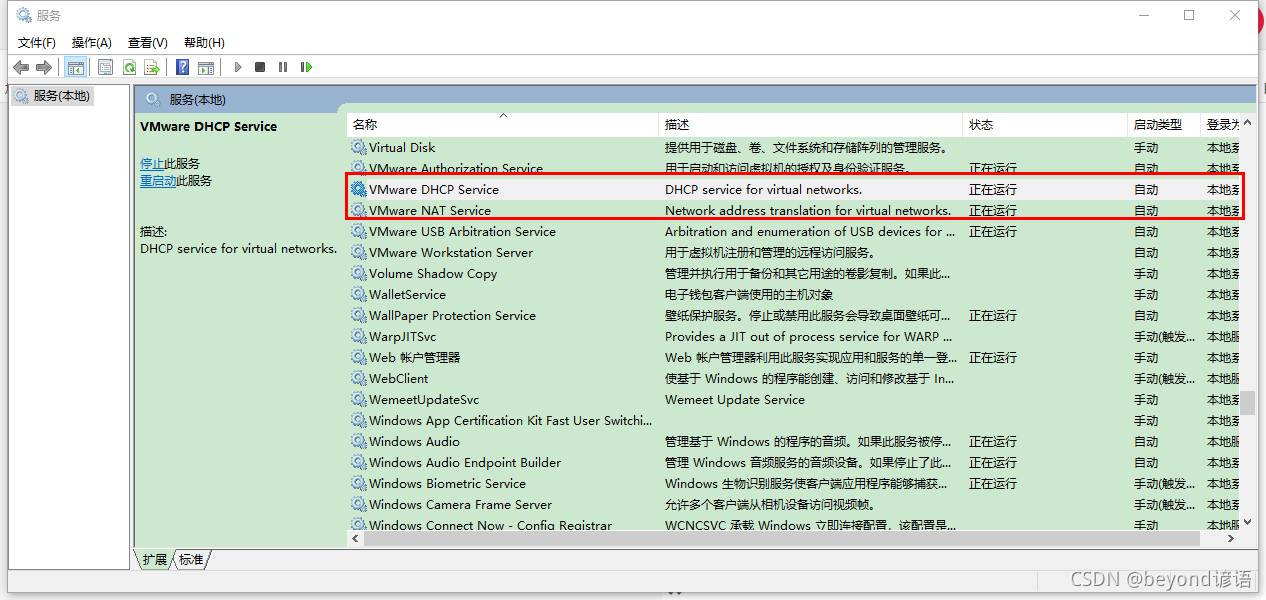Select the Windows App Certification Kit Fast User row
This screenshot has width=1266, height=600.
pyautogui.click(x=795, y=420)
